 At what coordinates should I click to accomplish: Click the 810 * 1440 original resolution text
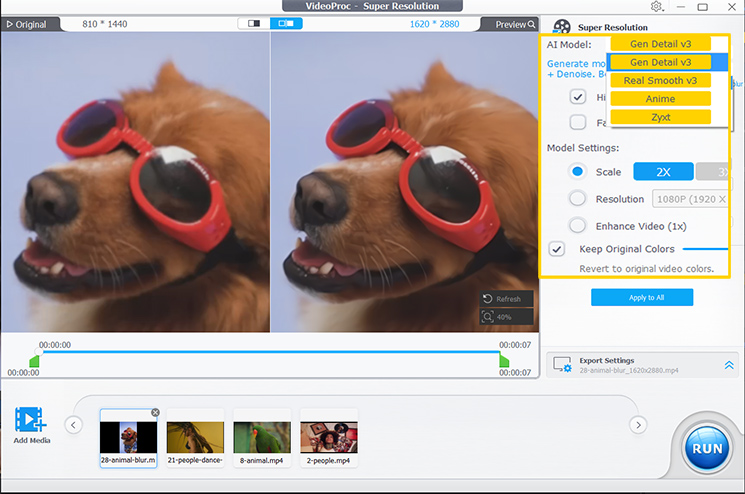coord(105,24)
